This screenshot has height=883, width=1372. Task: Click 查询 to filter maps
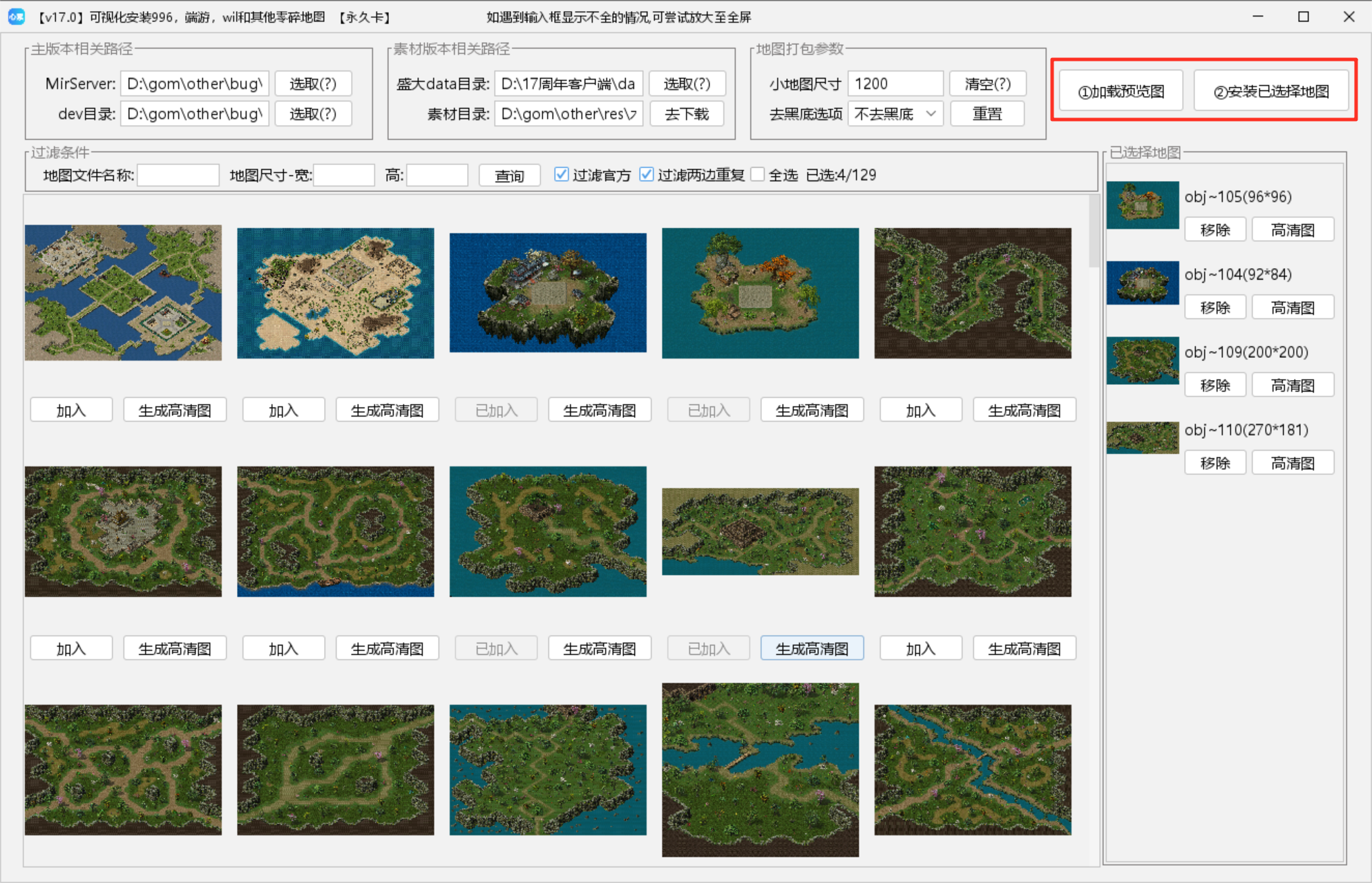pos(509,175)
